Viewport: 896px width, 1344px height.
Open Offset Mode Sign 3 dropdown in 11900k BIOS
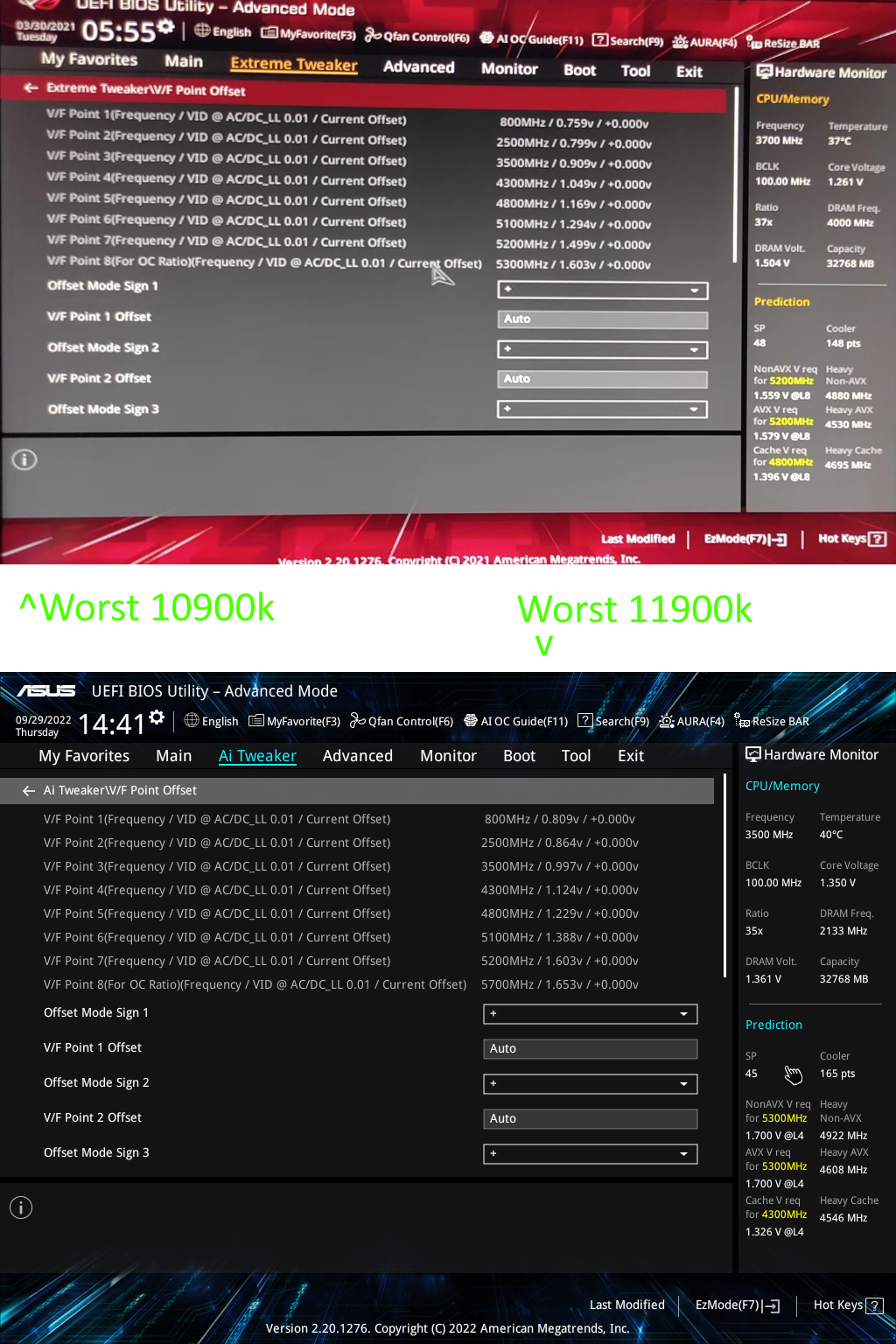tap(591, 1153)
